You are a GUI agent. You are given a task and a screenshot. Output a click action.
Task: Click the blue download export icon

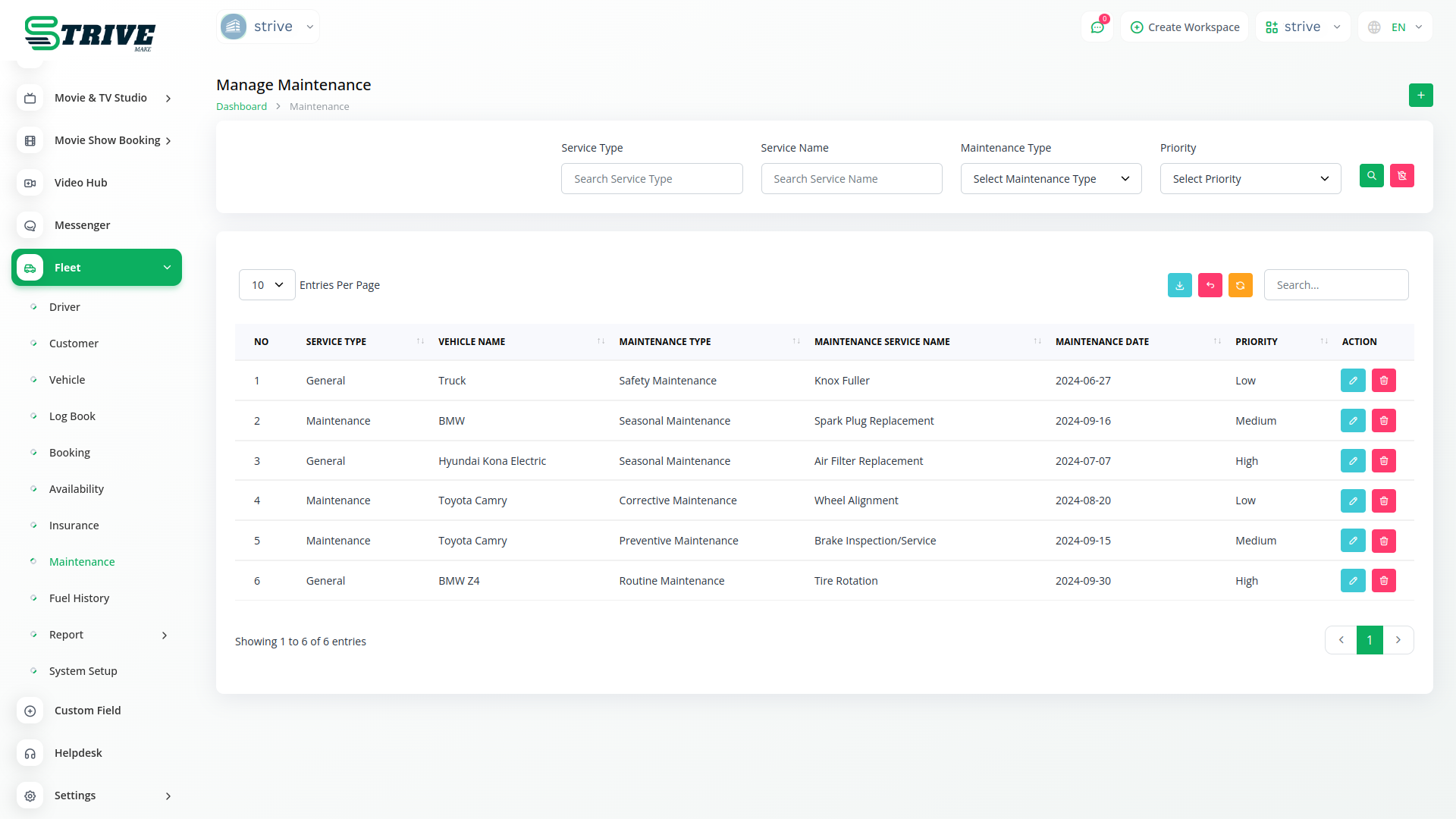coord(1179,285)
